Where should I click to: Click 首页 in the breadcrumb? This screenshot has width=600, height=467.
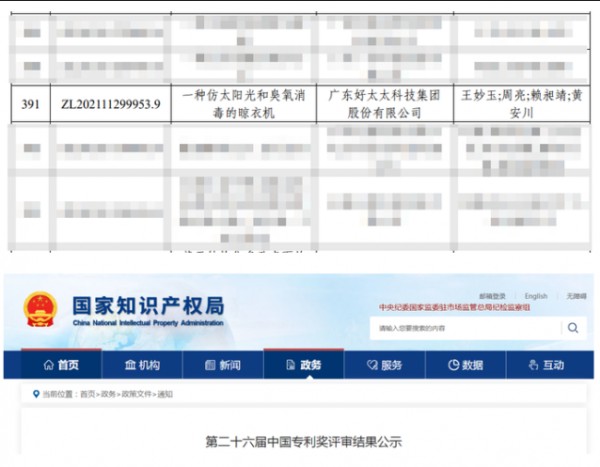(x=88, y=394)
